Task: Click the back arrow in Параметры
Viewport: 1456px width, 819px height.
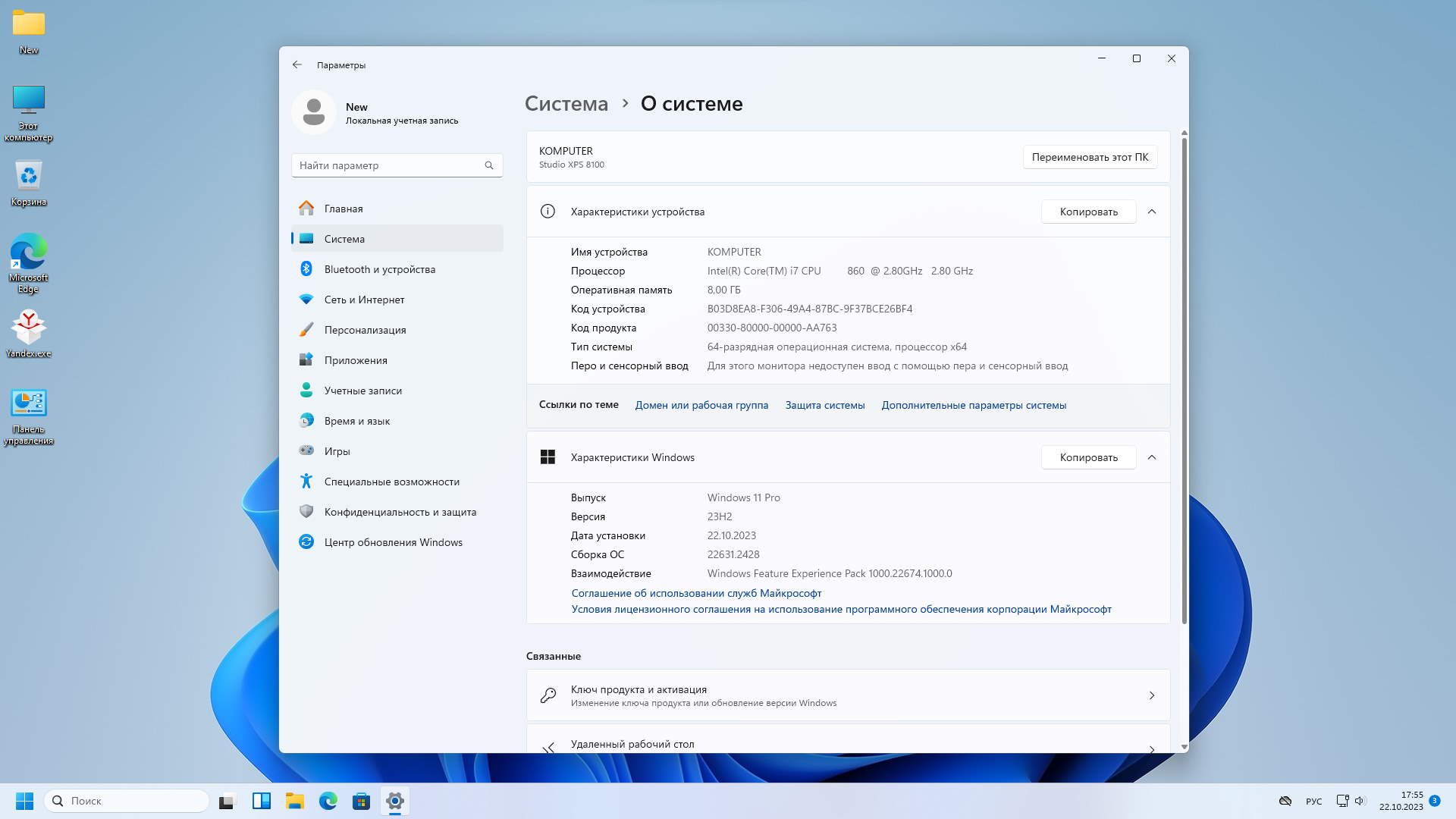Action: pos(297,65)
